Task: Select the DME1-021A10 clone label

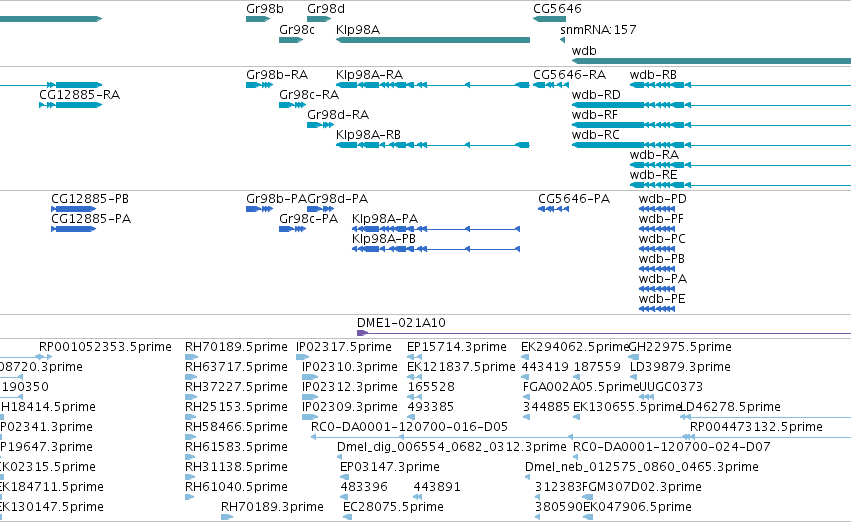Action: coord(401,323)
